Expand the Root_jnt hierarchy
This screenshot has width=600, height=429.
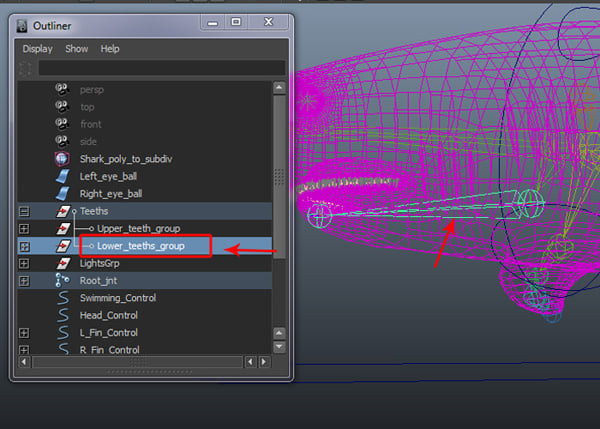(25, 281)
